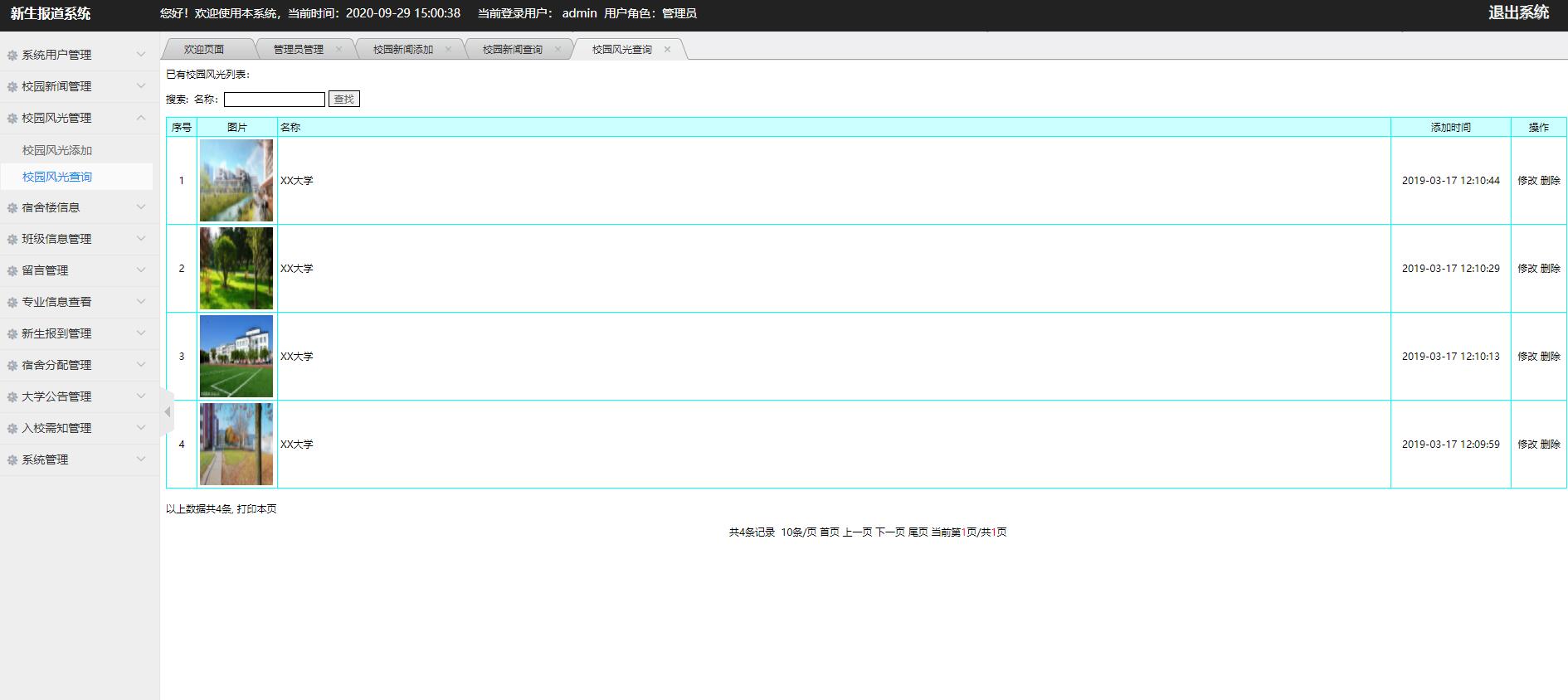Switch to the 欢迎页面 tab
The width and height of the screenshot is (1568, 700).
(204, 50)
